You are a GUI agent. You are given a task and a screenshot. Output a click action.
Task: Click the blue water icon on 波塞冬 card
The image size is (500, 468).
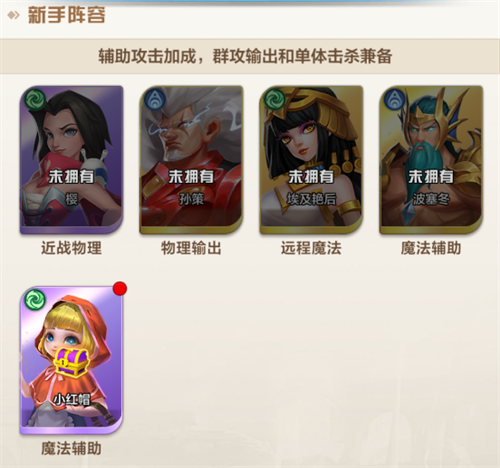click(395, 100)
